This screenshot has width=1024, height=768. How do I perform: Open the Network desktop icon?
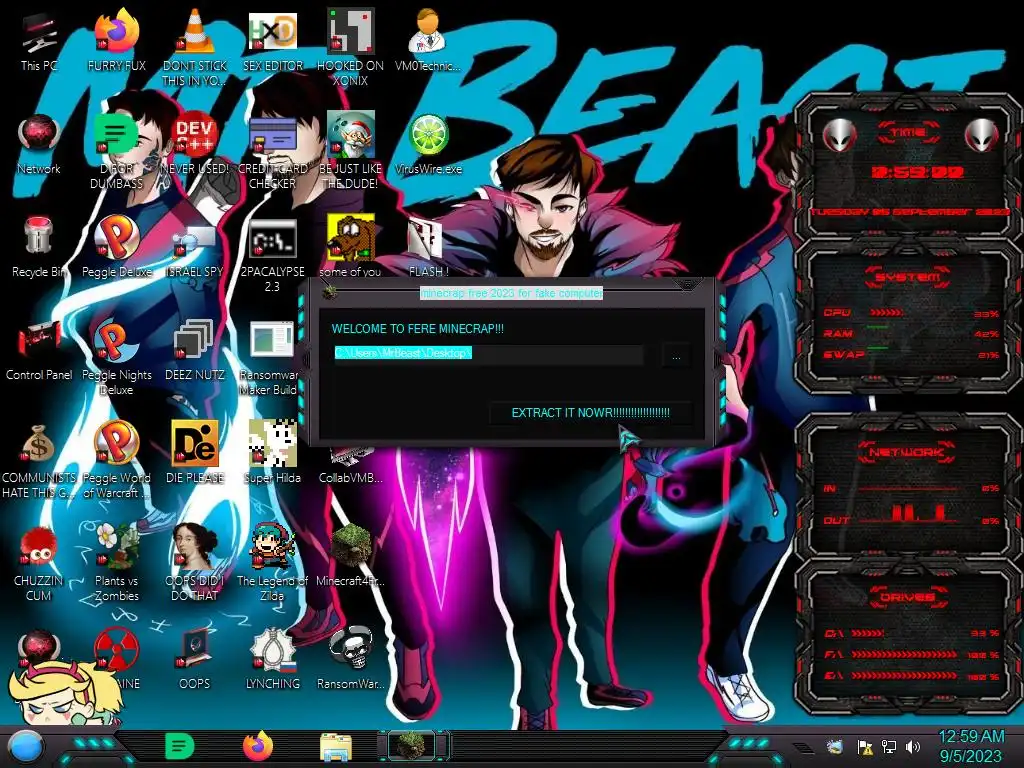[x=39, y=145]
